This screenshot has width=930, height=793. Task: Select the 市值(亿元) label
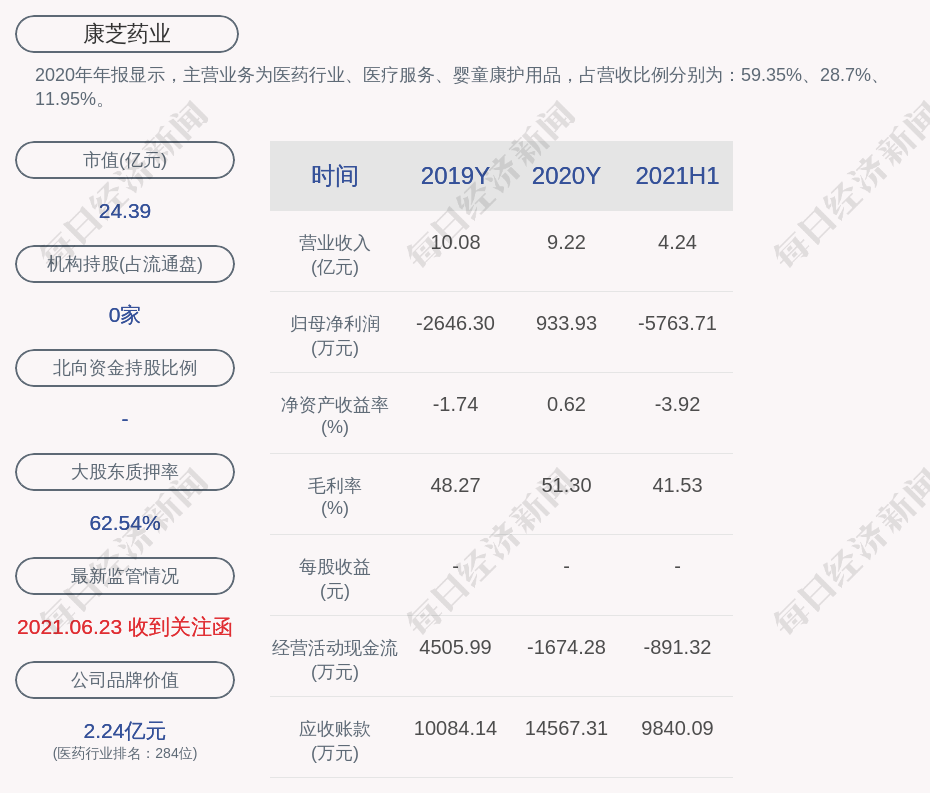coord(125,160)
